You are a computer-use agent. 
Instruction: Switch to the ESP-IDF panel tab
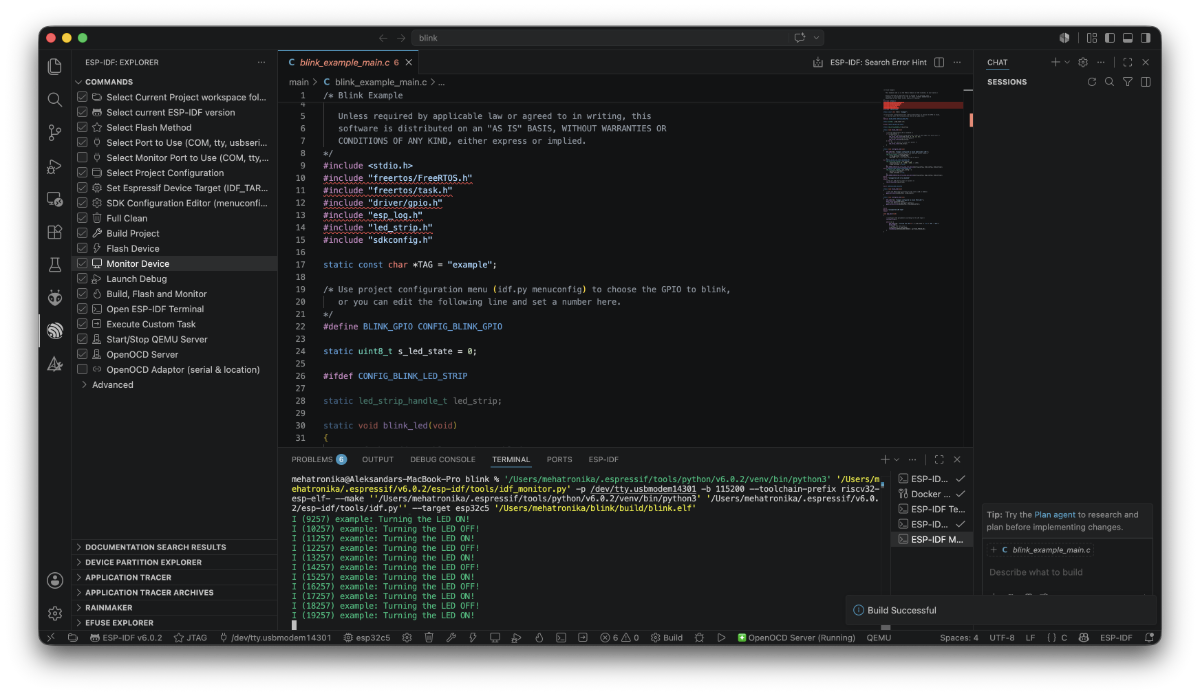pyautogui.click(x=603, y=459)
